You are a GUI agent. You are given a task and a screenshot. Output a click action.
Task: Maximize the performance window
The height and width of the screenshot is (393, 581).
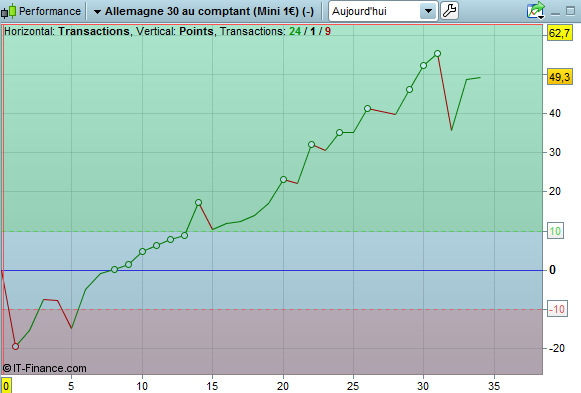pos(571,11)
